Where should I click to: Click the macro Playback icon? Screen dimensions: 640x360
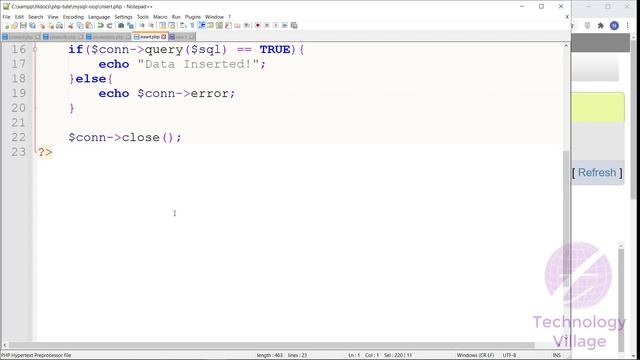(x=276, y=25)
